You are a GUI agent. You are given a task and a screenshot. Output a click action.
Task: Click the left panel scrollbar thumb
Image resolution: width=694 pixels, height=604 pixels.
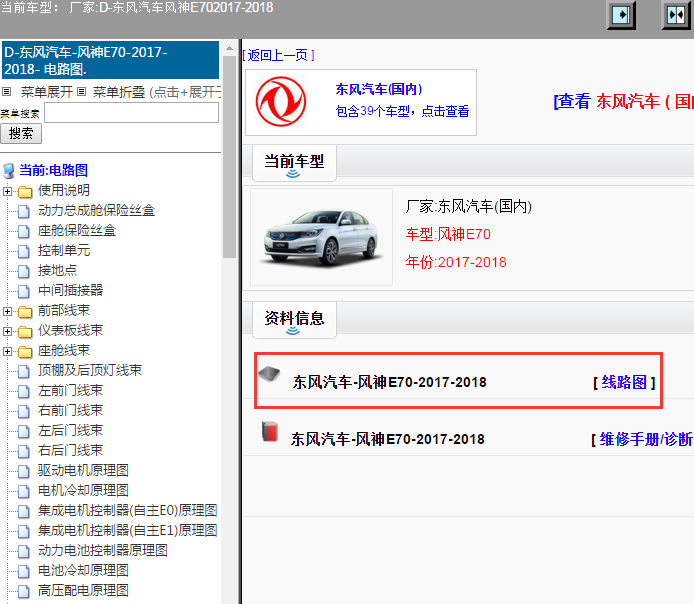[229, 156]
